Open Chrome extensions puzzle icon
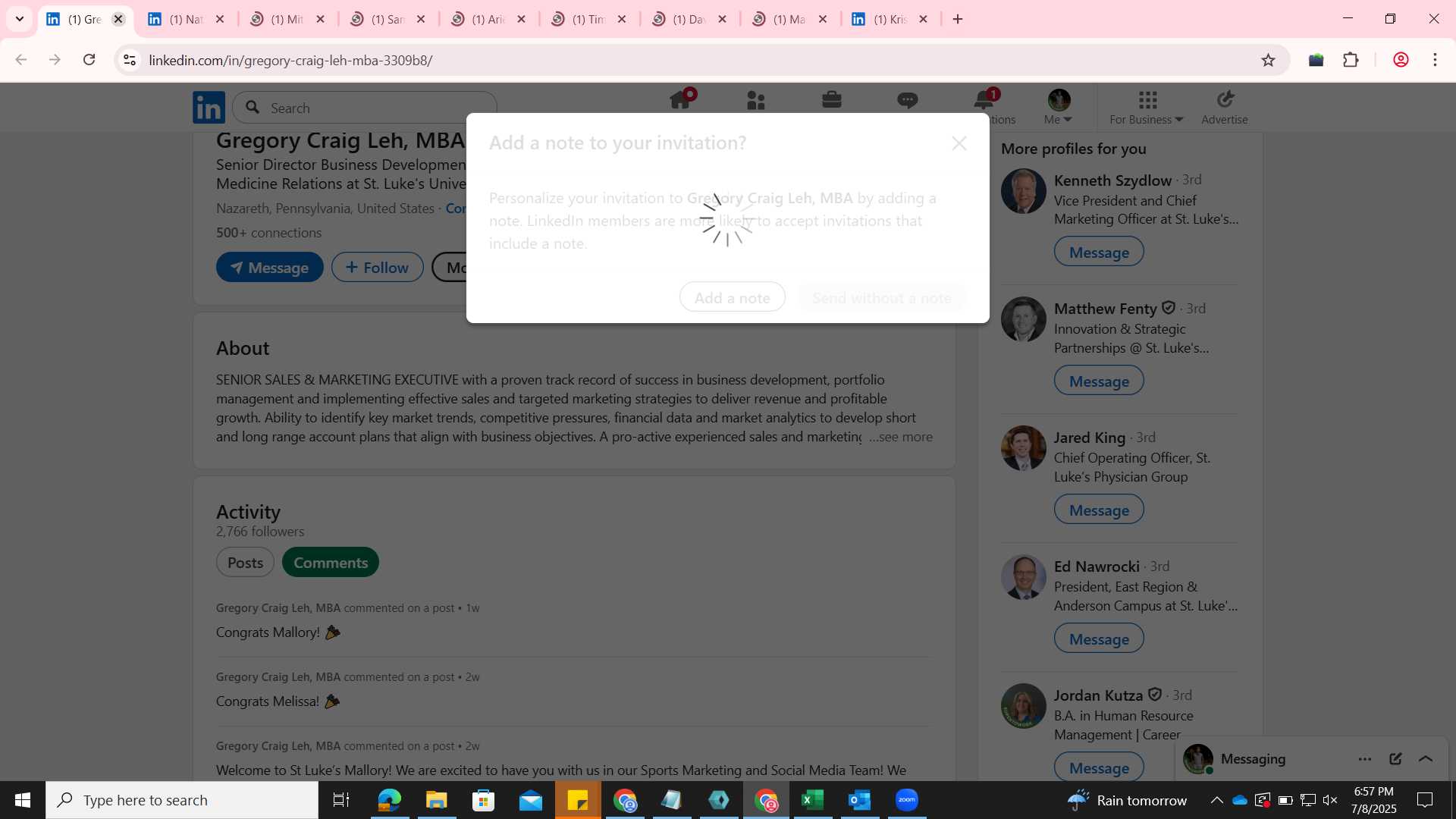Viewport: 1456px width, 819px height. point(1351,60)
